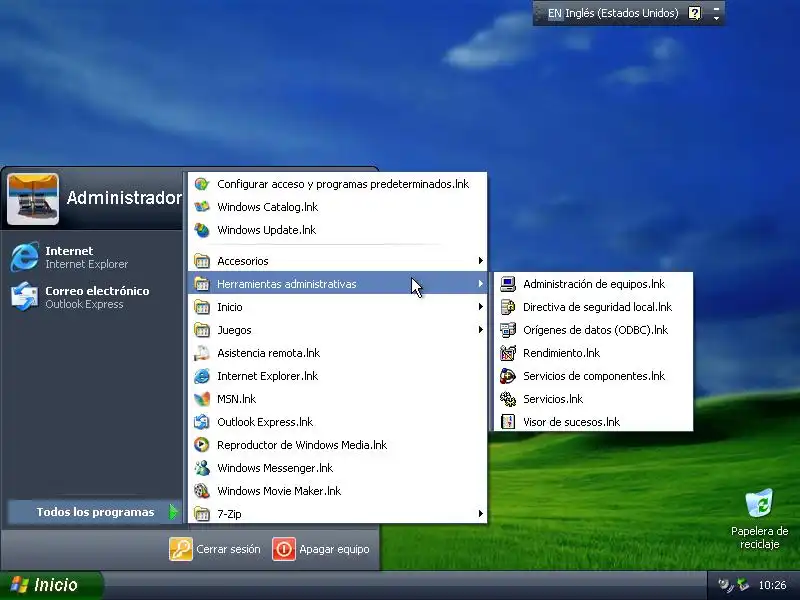Click the Windows Messenger icon
The width and height of the screenshot is (800, 600).
coord(202,468)
